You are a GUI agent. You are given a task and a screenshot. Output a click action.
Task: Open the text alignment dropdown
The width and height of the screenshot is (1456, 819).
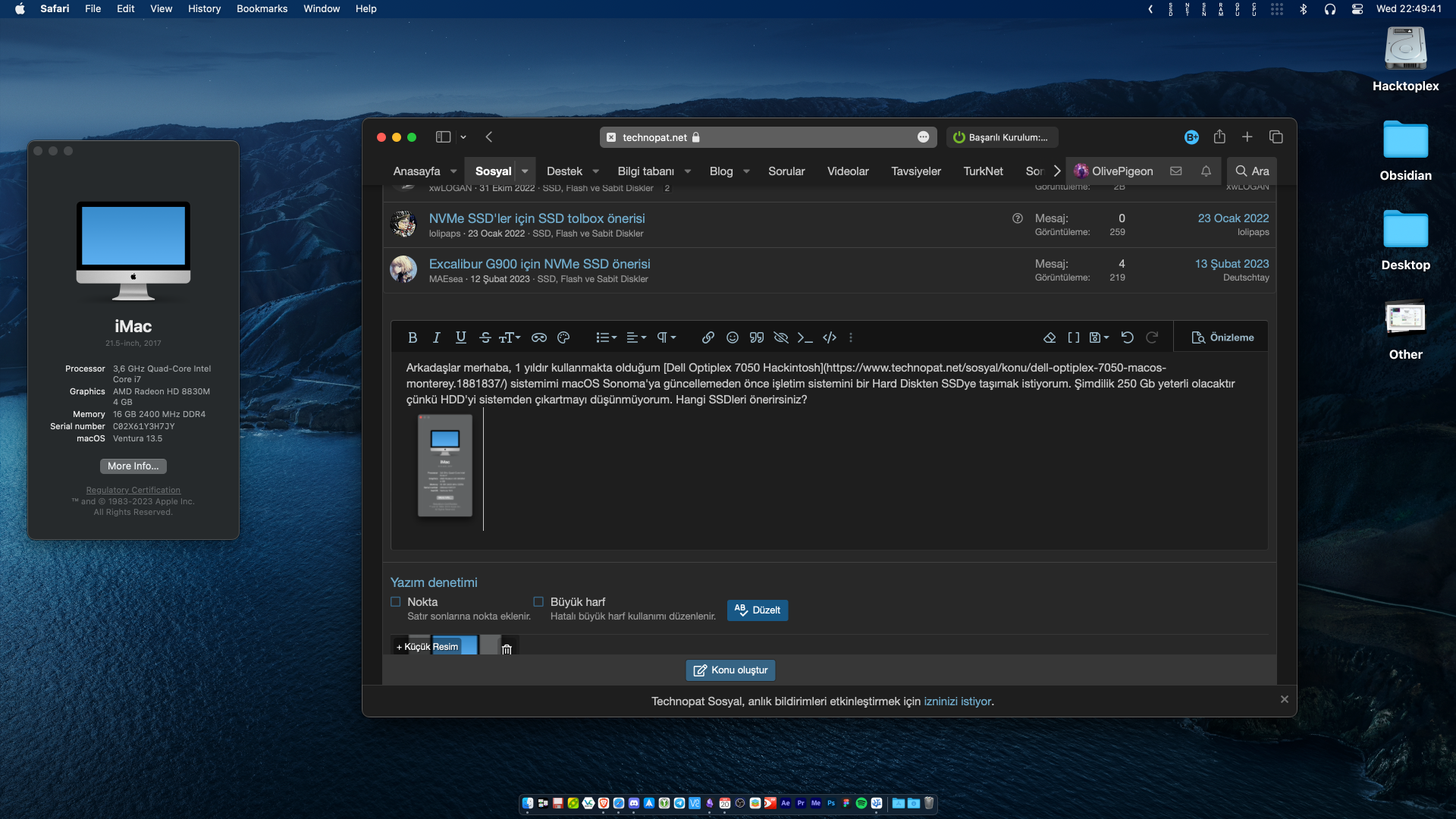click(x=636, y=337)
